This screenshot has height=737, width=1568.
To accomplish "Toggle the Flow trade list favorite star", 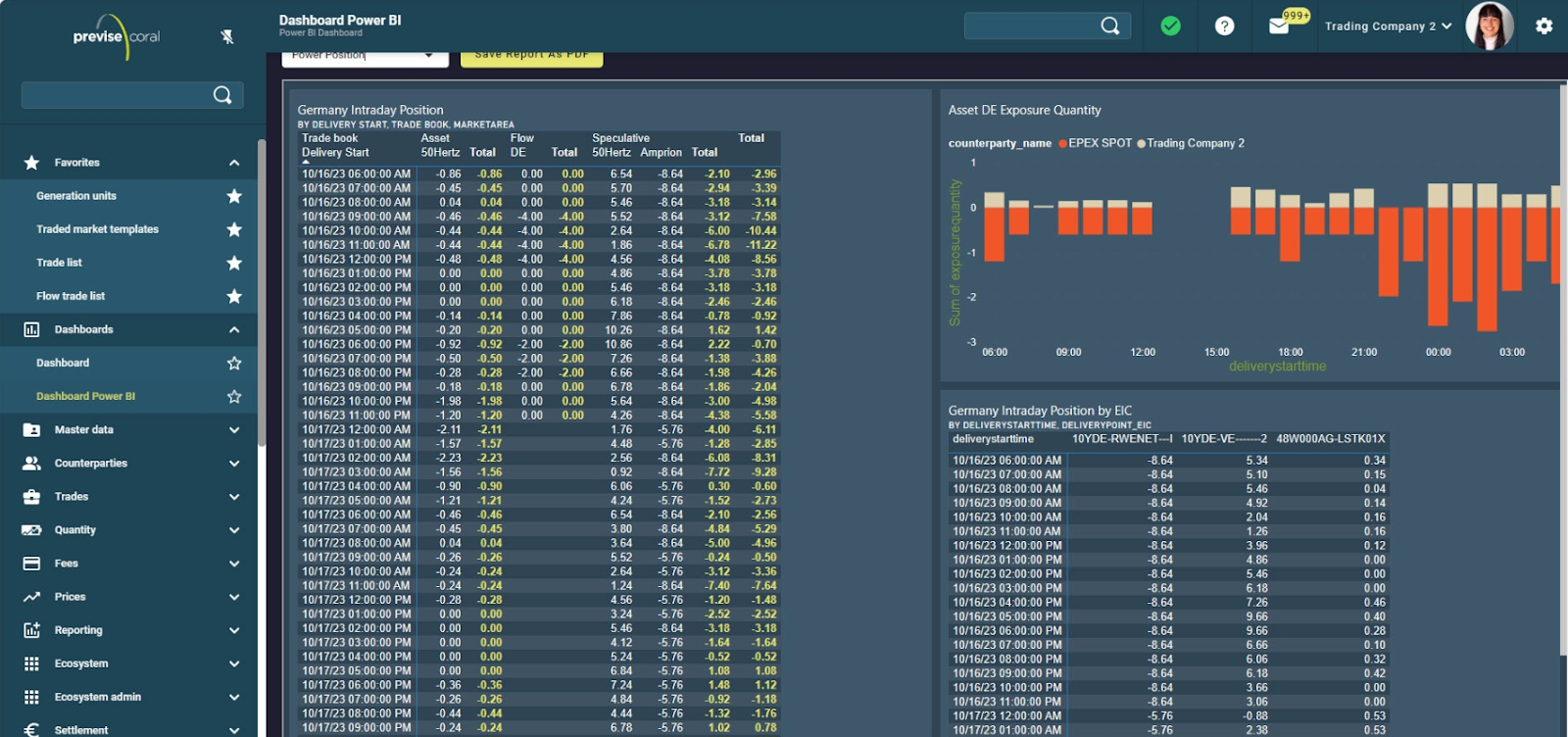I will point(234,296).
